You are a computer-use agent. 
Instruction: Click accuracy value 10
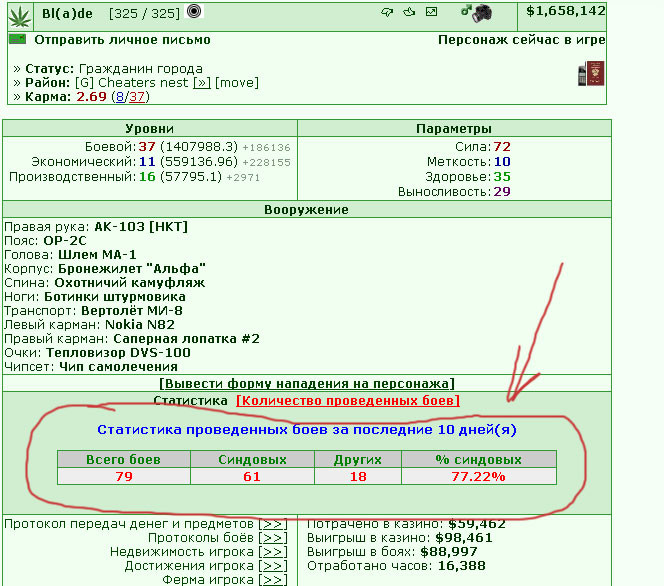(x=502, y=162)
